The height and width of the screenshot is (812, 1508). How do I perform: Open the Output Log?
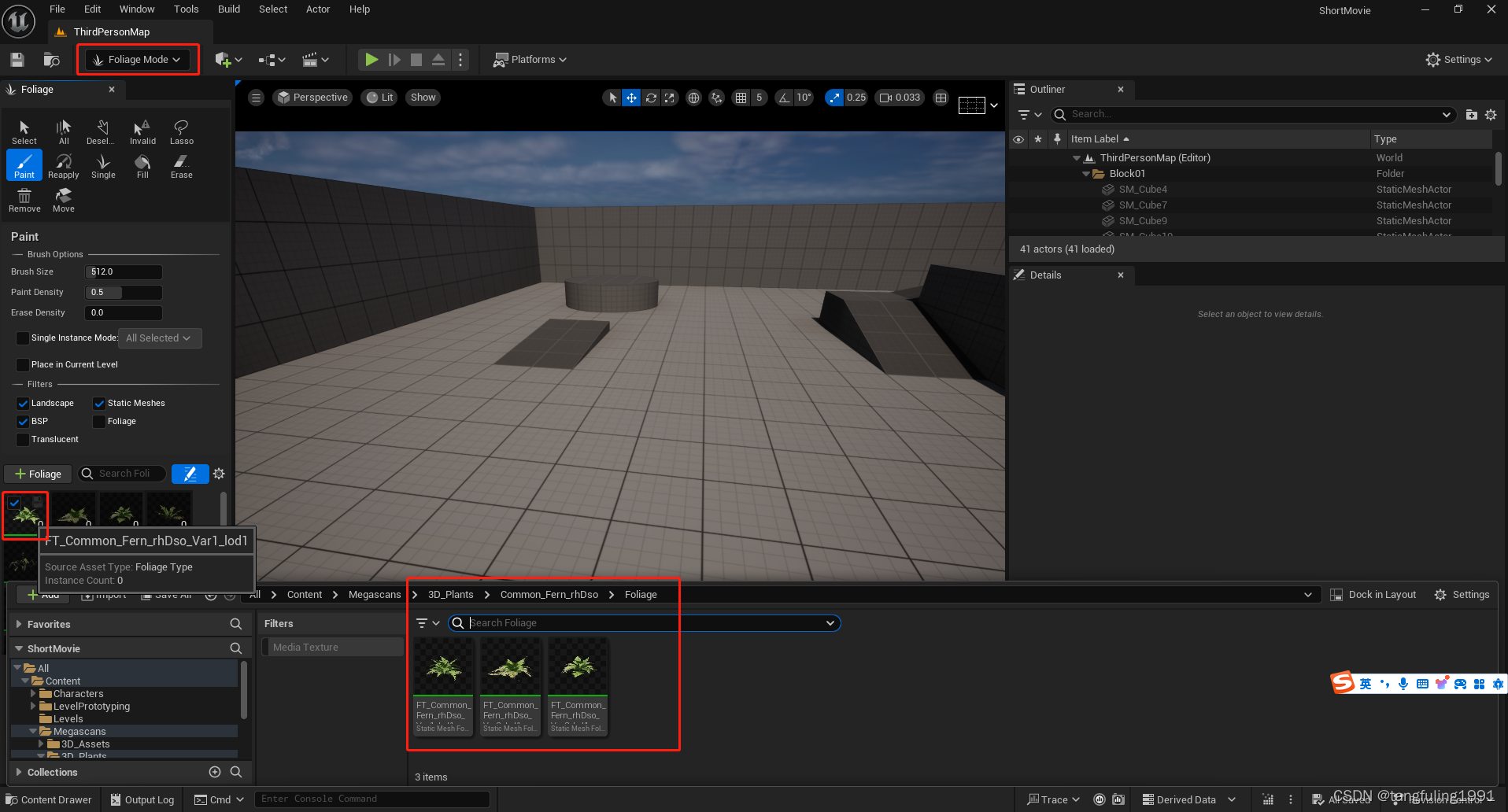(142, 799)
